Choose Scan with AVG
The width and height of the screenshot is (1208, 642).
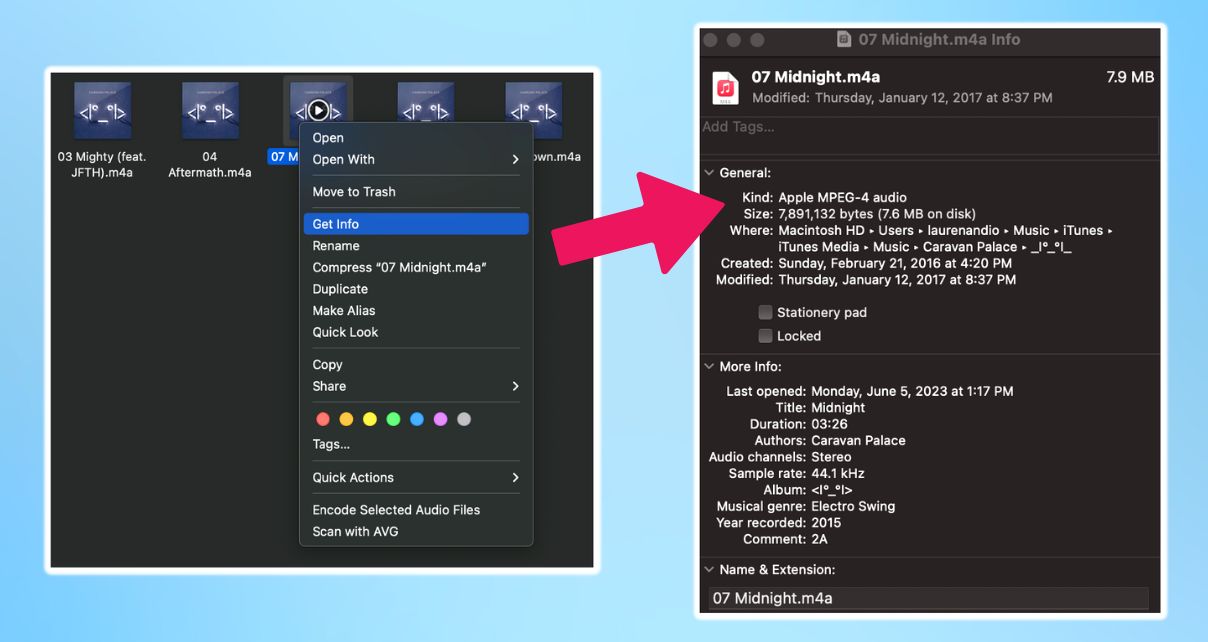click(355, 531)
